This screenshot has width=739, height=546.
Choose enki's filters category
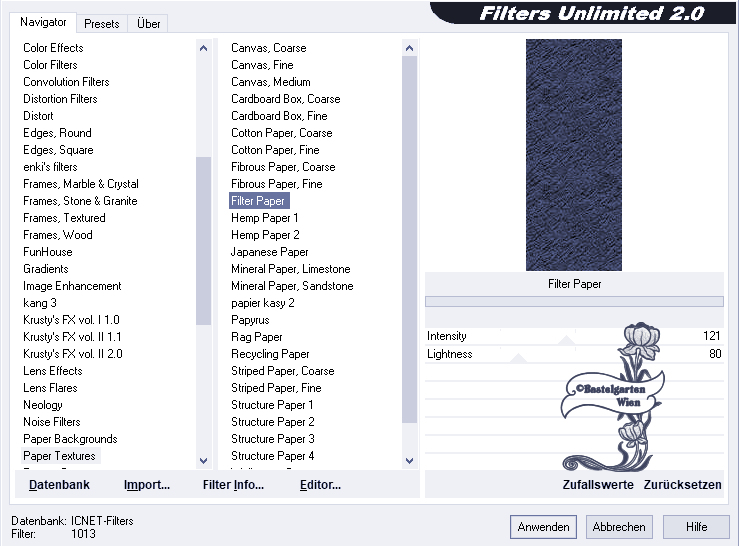[x=50, y=167]
